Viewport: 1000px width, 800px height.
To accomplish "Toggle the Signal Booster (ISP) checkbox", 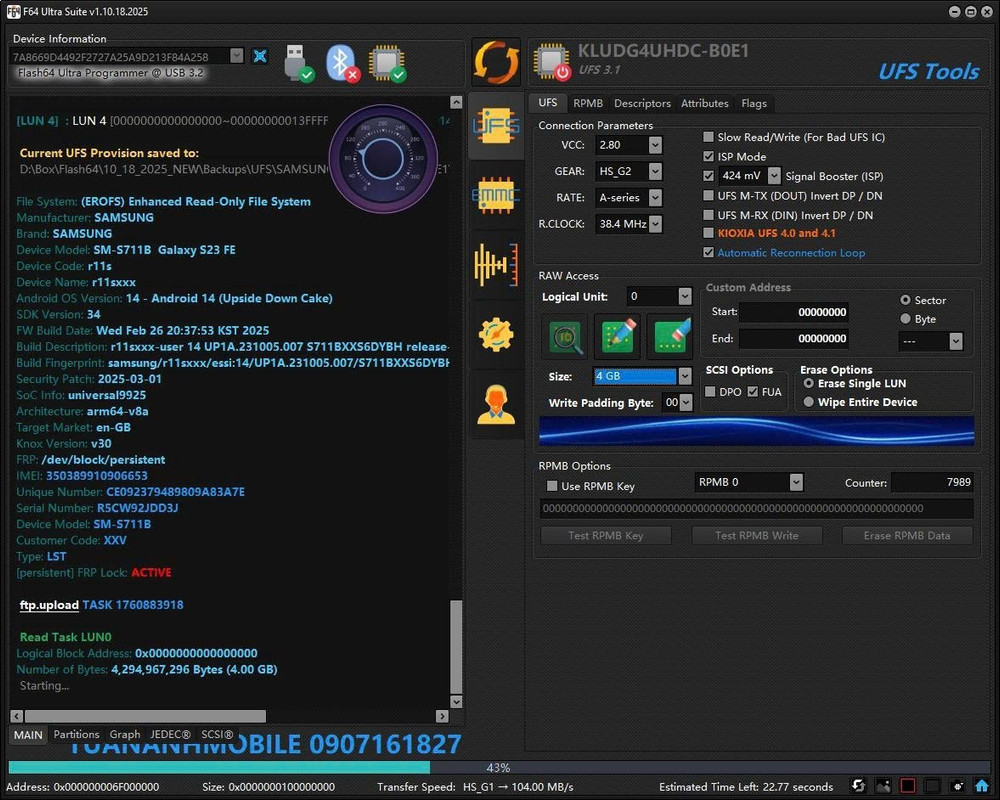I will (x=708, y=175).
